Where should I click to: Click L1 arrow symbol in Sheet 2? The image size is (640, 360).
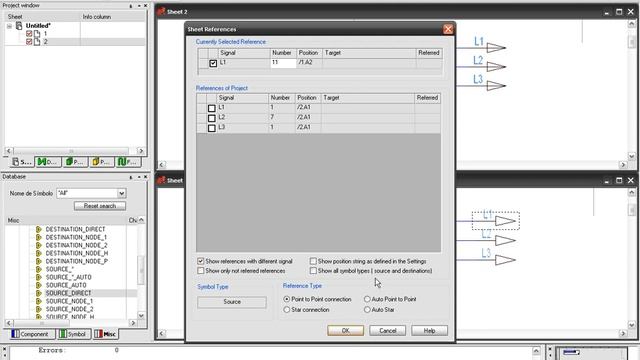point(496,48)
